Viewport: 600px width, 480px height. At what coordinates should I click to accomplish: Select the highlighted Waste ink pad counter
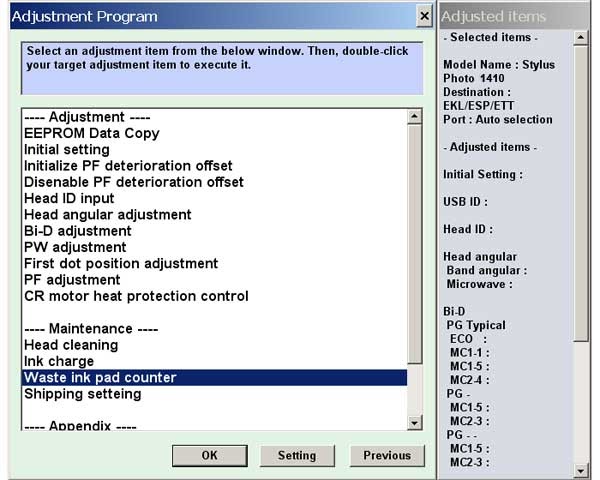[215, 377]
